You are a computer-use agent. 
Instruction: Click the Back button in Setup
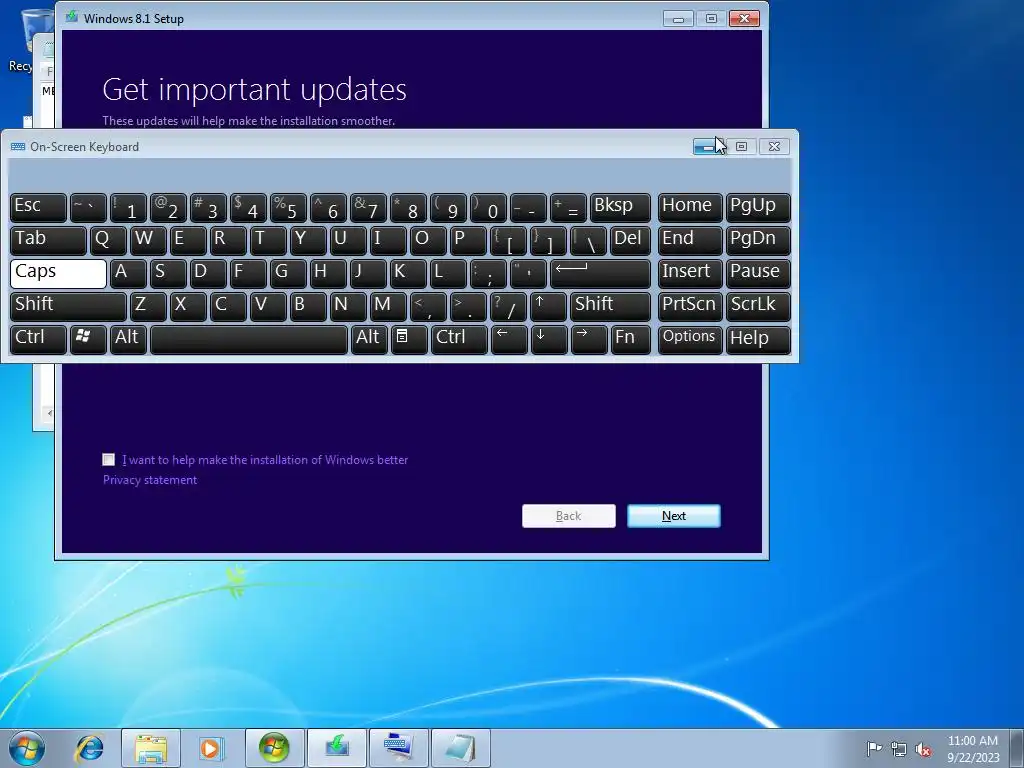point(568,516)
